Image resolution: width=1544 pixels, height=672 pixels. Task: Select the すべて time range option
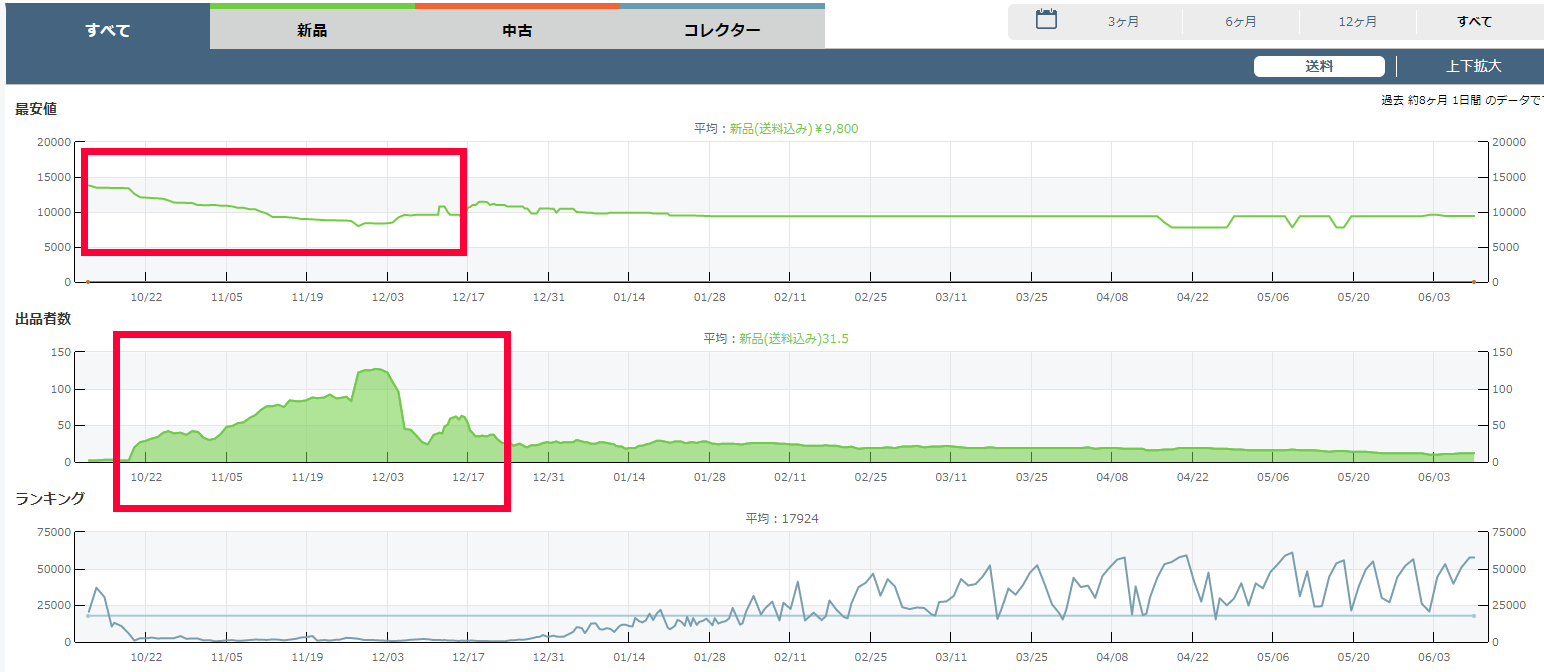[1474, 22]
